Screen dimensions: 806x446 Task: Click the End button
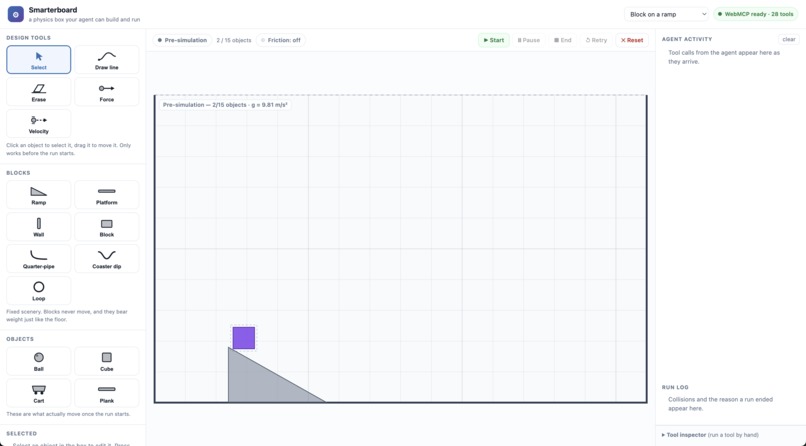562,40
